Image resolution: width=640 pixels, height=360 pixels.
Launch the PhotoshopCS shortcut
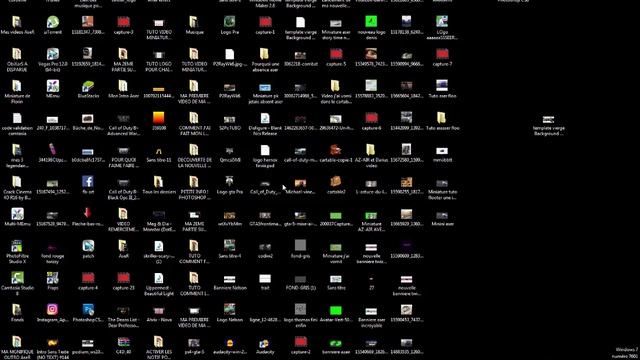click(88, 310)
